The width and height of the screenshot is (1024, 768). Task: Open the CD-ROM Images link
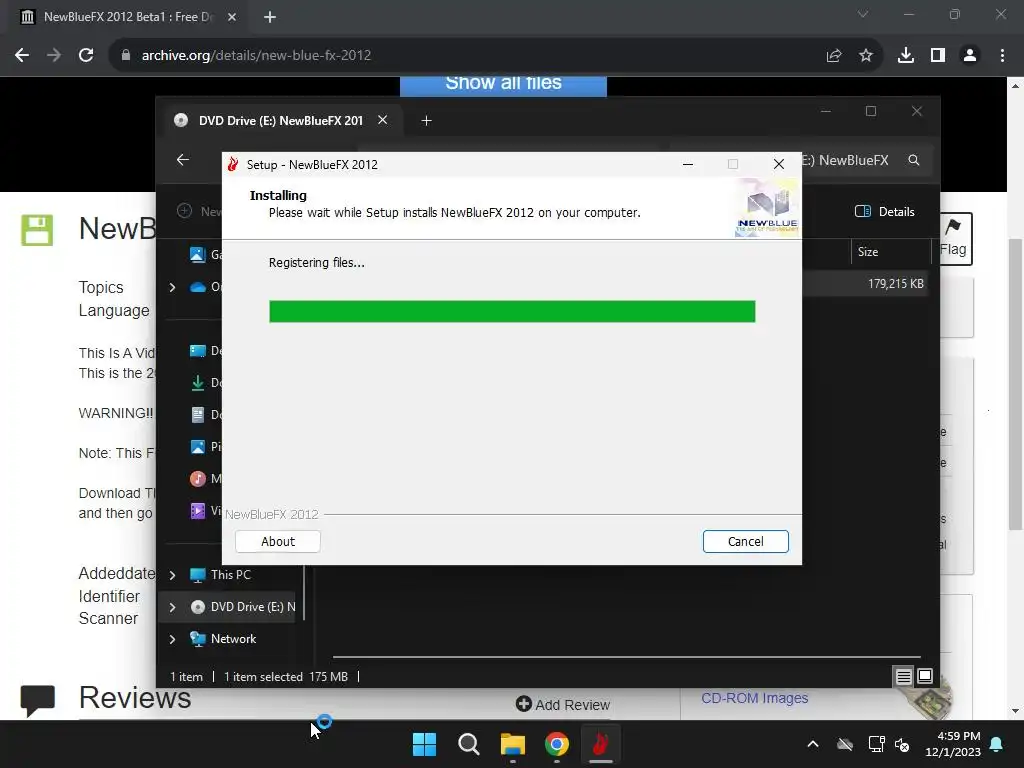tap(754, 698)
